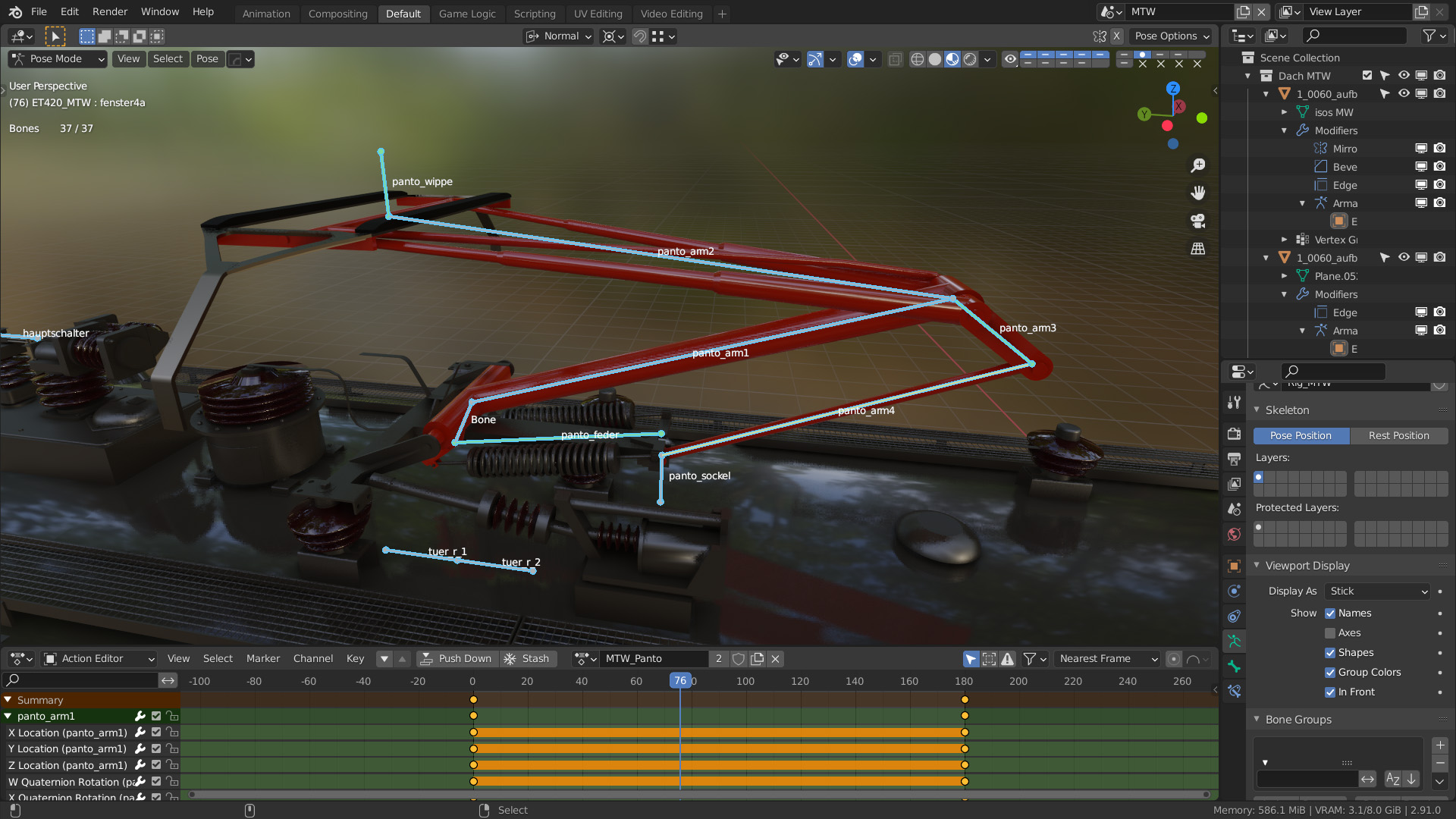The width and height of the screenshot is (1456, 819).
Task: Enable the Axes display checkbox
Action: pyautogui.click(x=1330, y=633)
